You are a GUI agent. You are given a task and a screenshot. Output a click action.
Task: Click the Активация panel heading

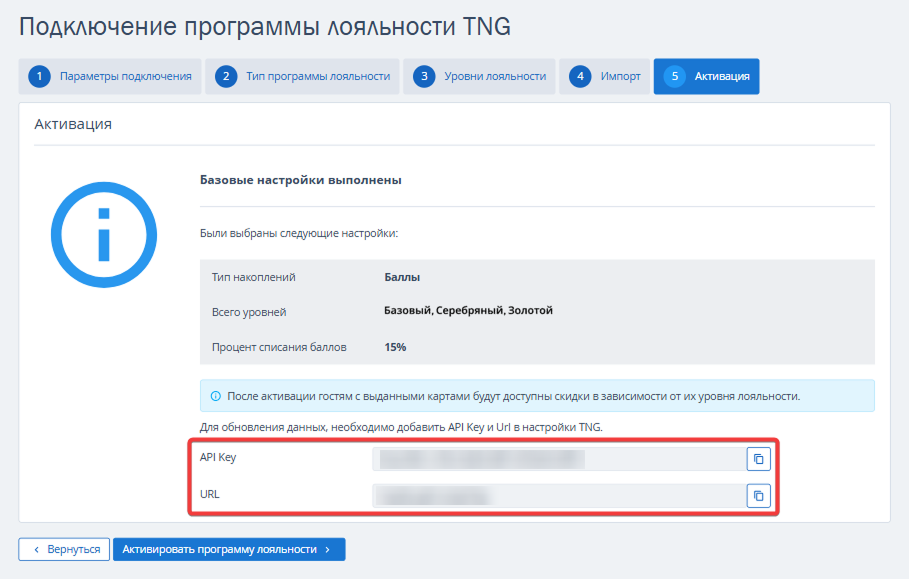tap(73, 124)
